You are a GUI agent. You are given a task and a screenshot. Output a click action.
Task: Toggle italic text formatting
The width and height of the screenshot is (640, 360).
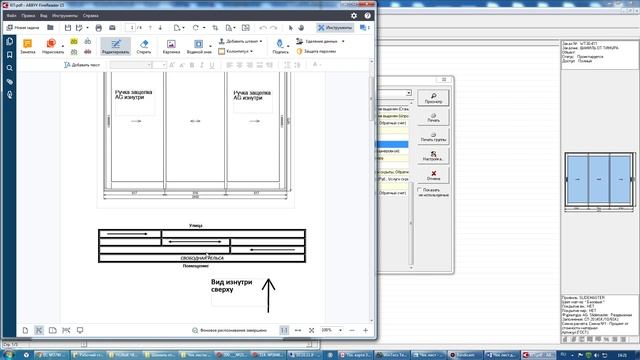click(202, 65)
